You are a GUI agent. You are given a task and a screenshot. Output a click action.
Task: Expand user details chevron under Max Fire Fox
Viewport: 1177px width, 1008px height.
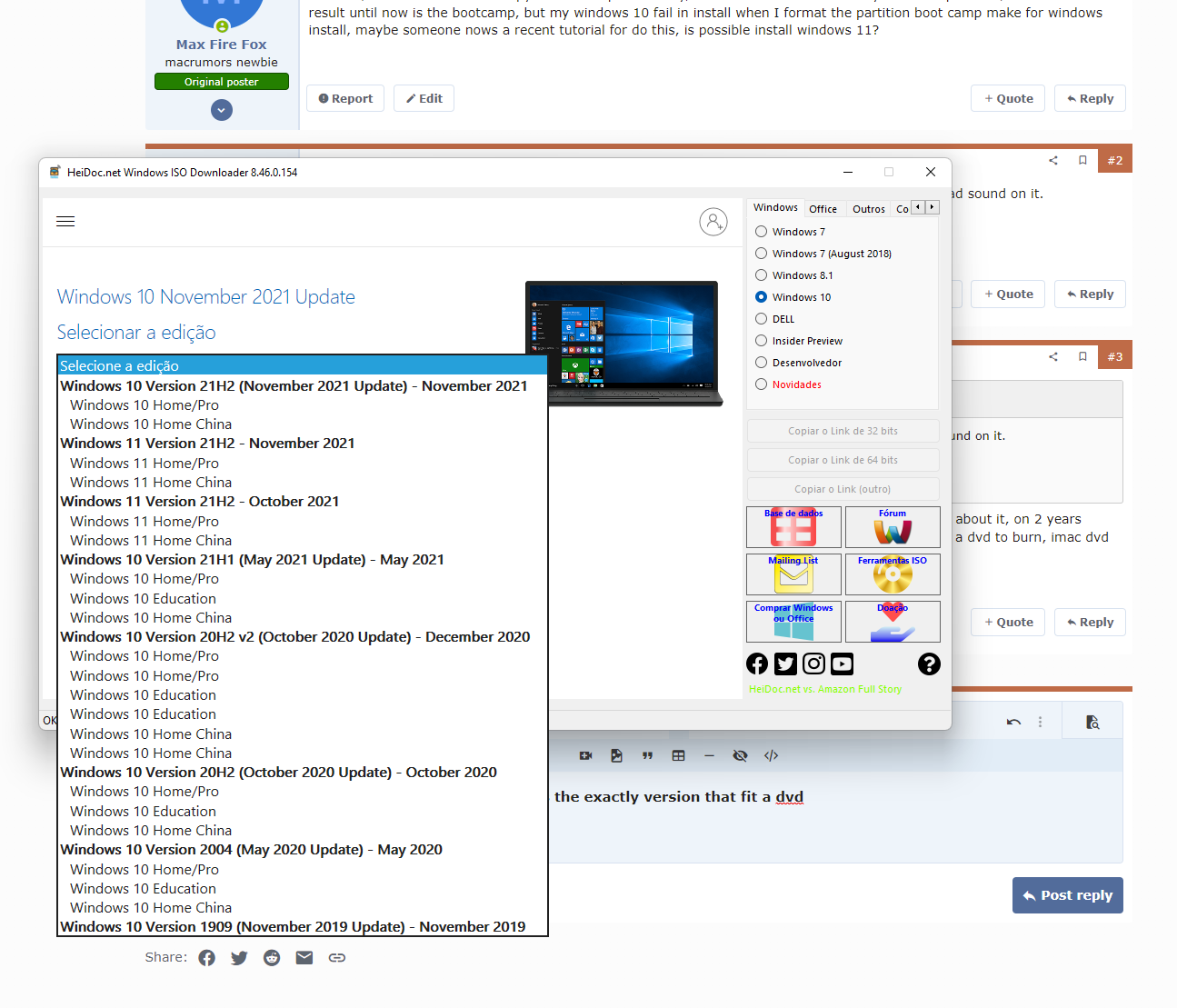[222, 110]
